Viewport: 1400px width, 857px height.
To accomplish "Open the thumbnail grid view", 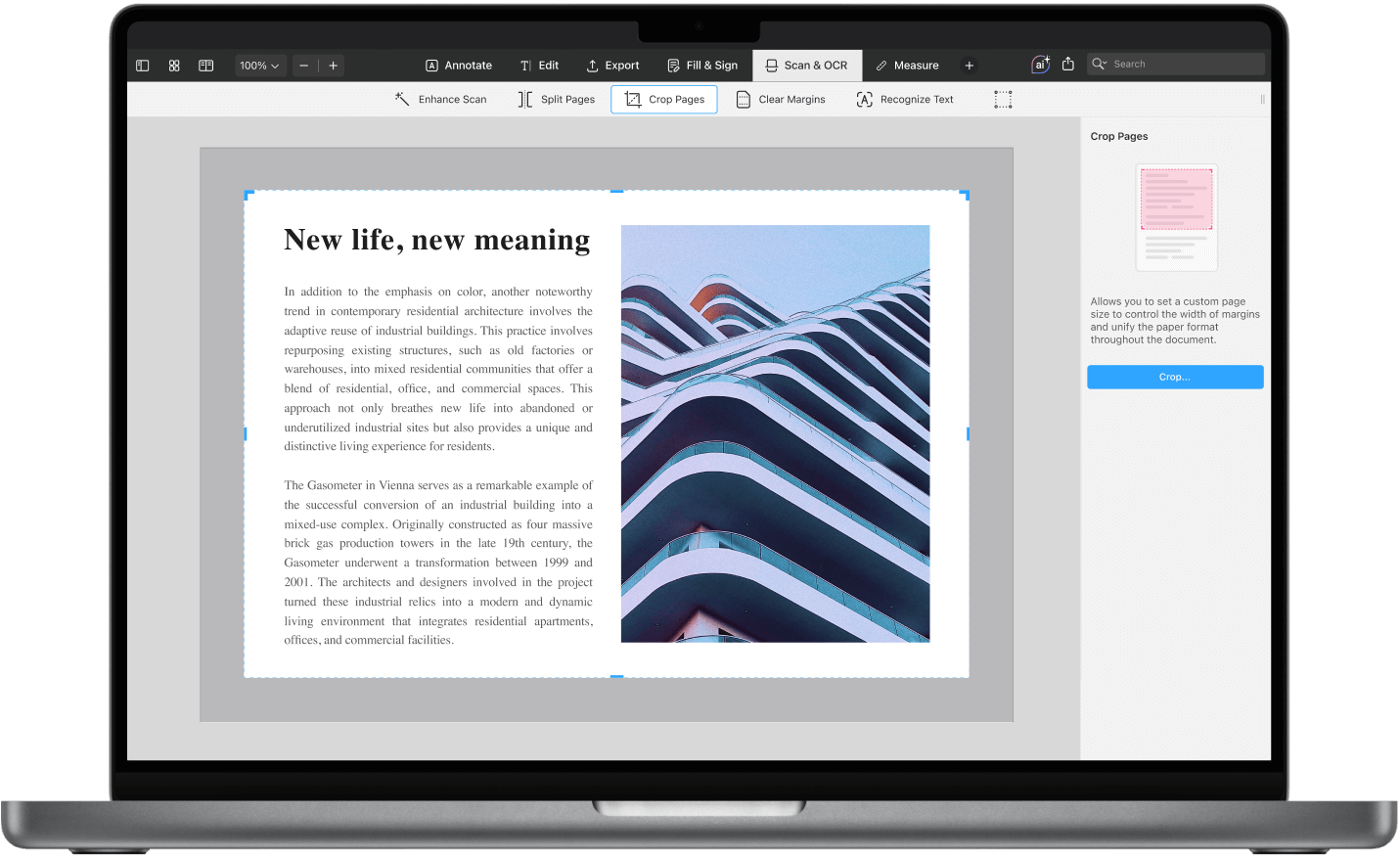I will pos(174,66).
